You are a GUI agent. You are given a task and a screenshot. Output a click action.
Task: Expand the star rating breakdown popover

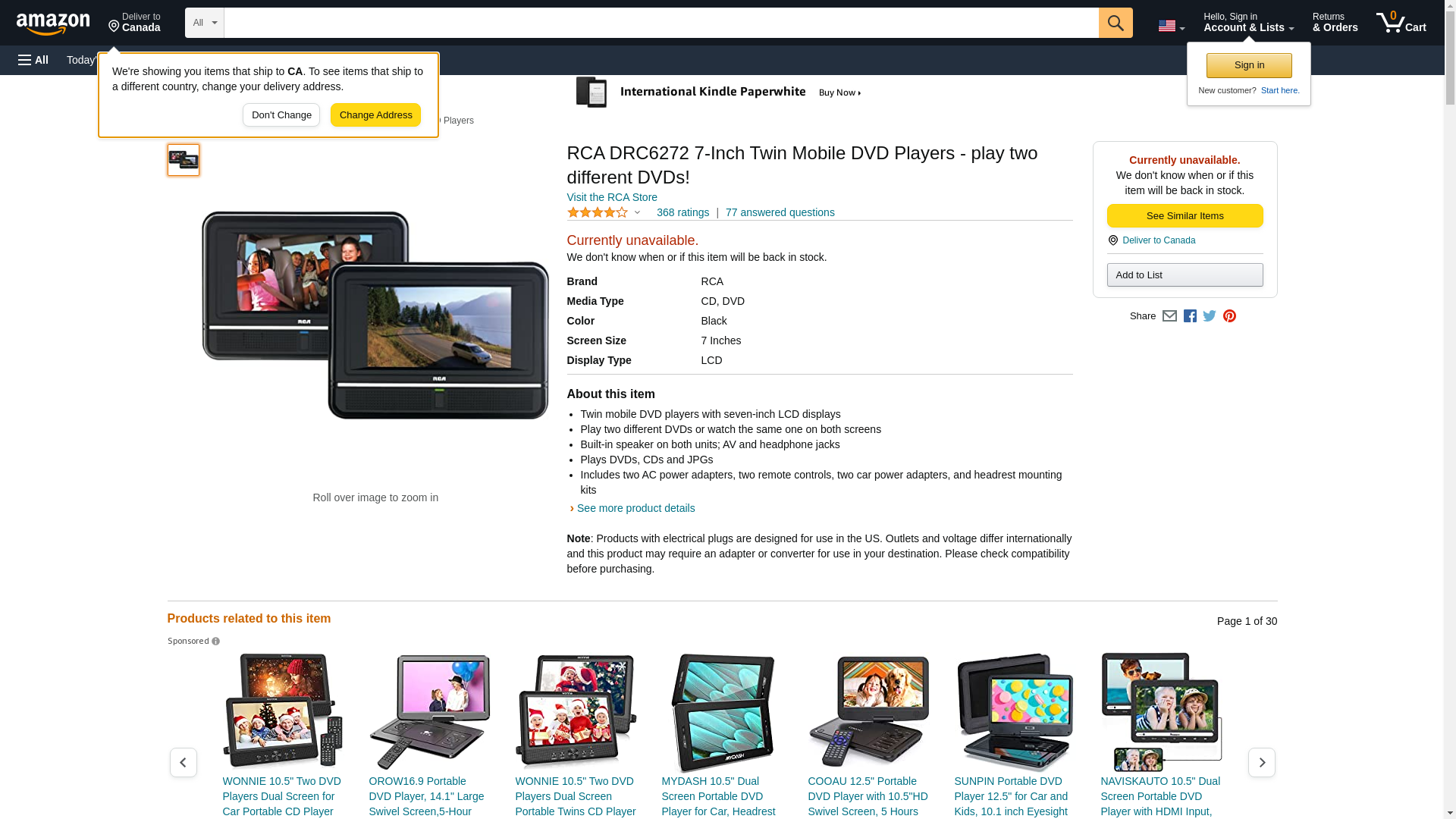[x=604, y=213]
